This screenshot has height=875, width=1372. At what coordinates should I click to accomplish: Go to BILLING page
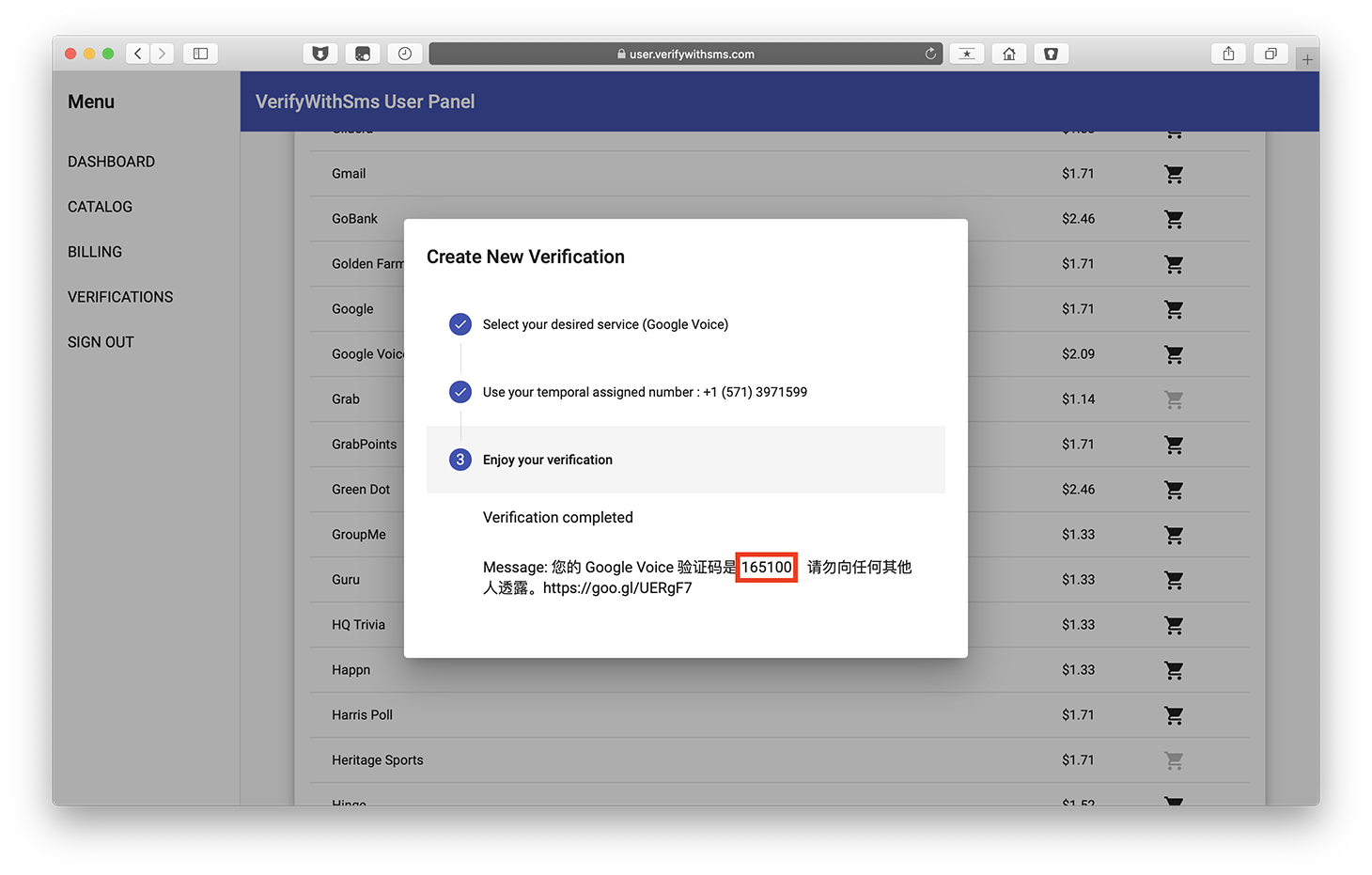point(95,252)
